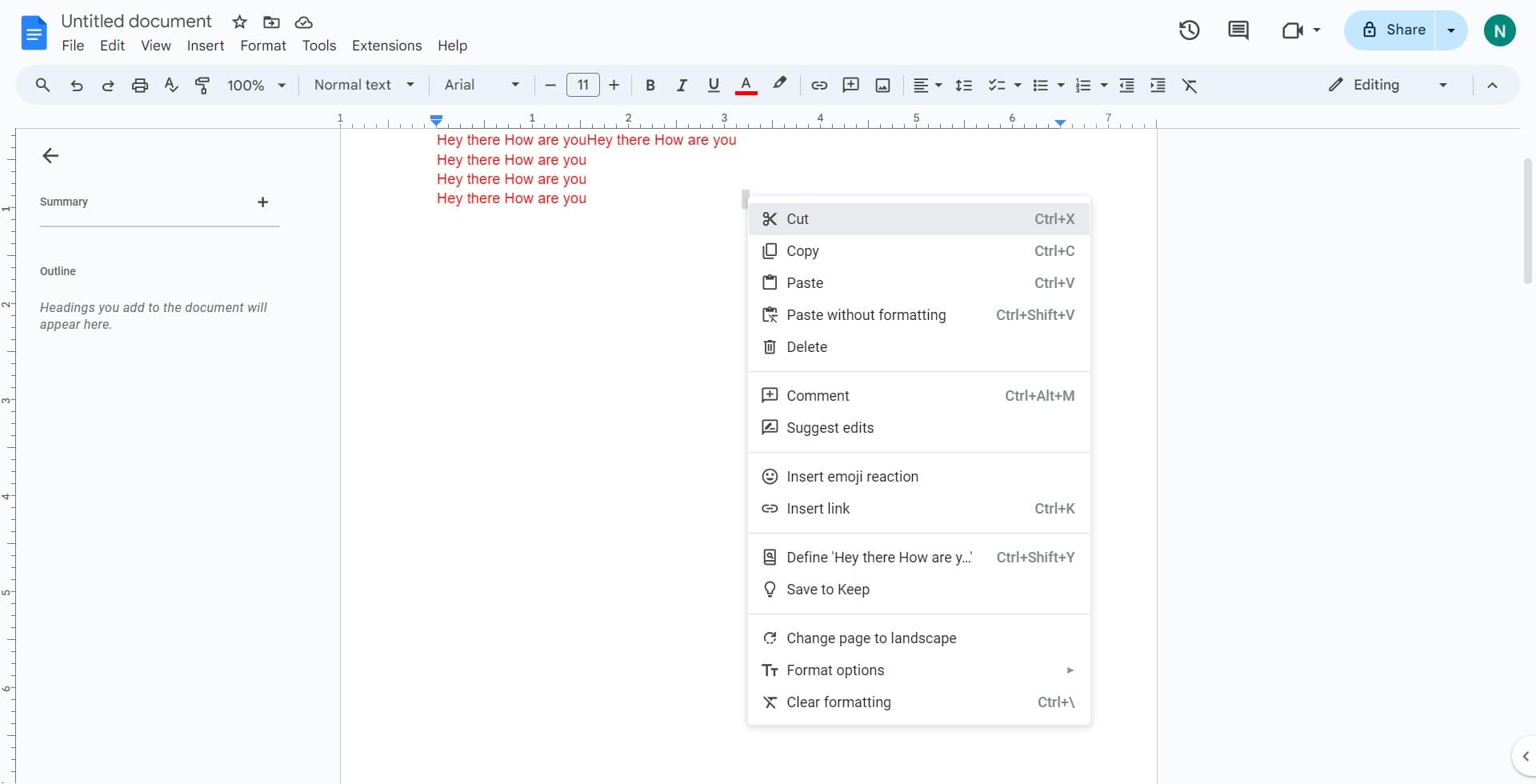Click the Insert image toolbar icon

[x=882, y=86]
